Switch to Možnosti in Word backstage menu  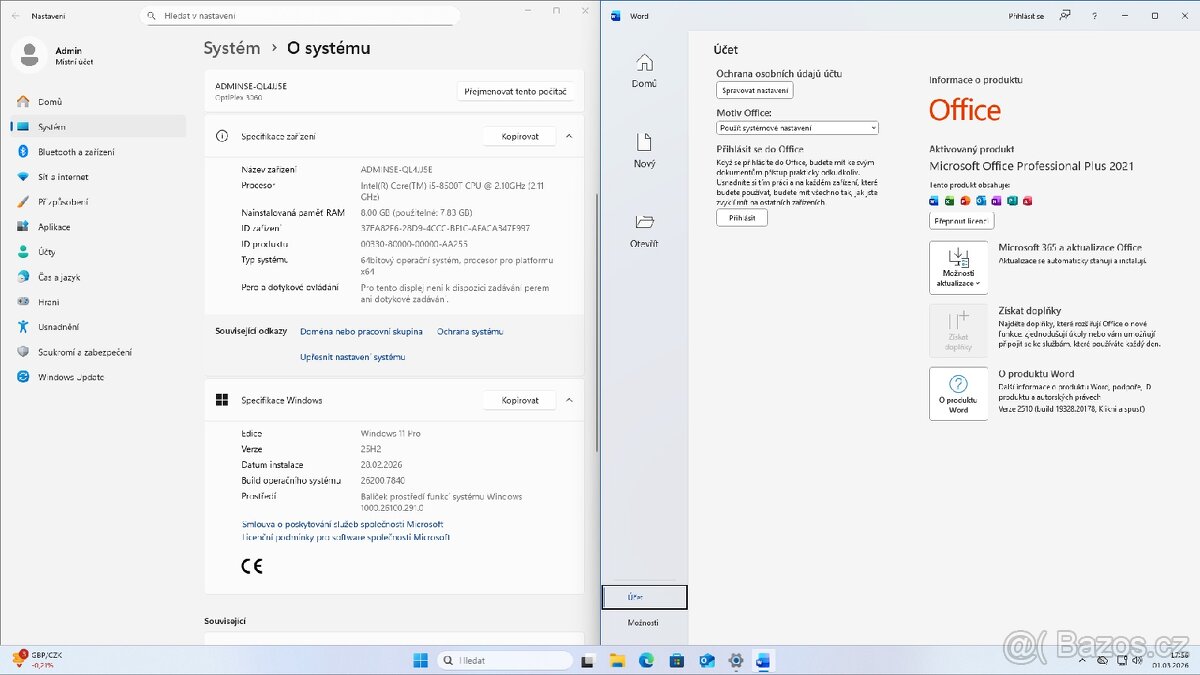(644, 621)
